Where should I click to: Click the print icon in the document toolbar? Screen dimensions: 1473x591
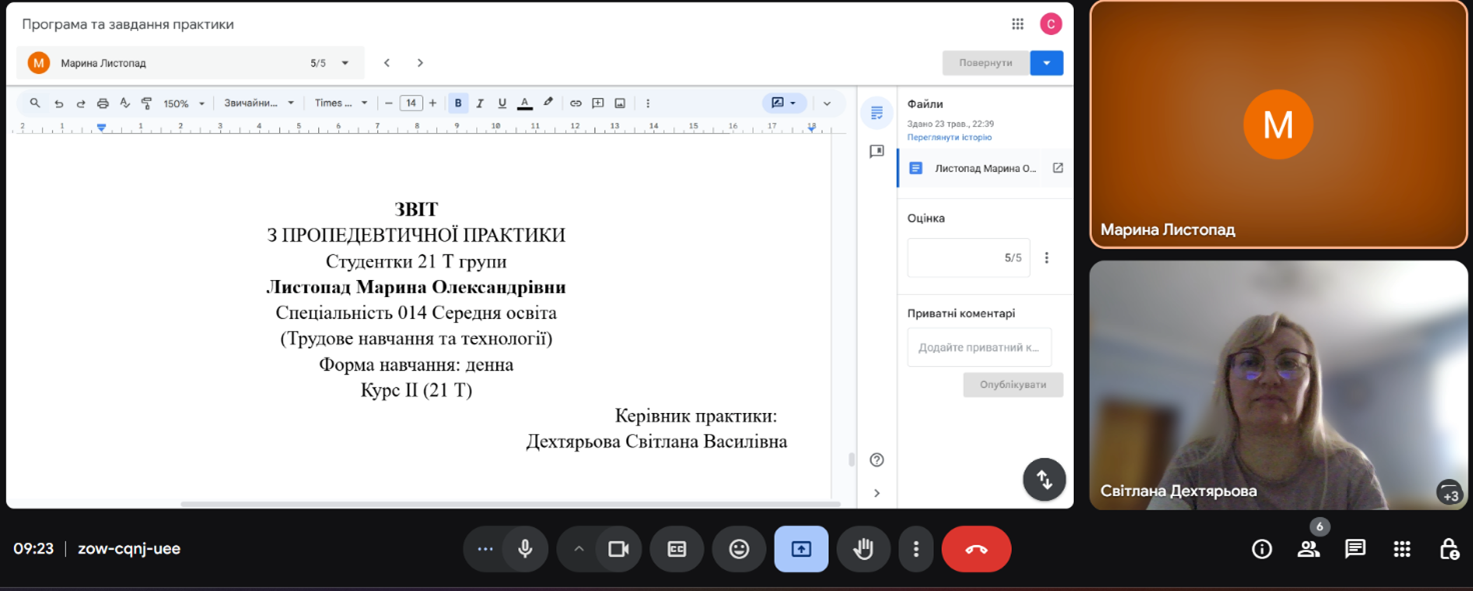(x=102, y=103)
